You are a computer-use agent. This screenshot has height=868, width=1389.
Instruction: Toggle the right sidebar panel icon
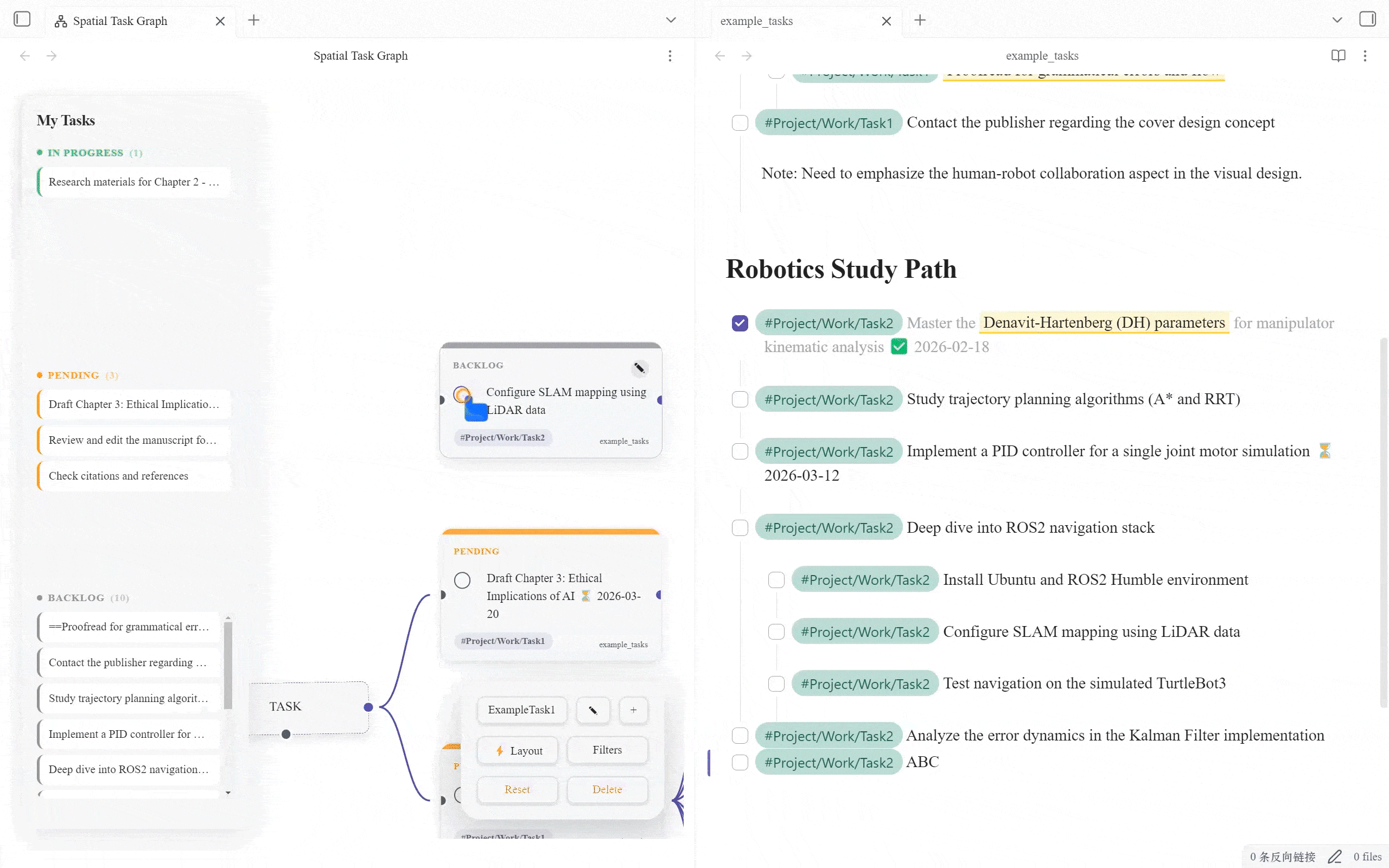[x=1367, y=20]
